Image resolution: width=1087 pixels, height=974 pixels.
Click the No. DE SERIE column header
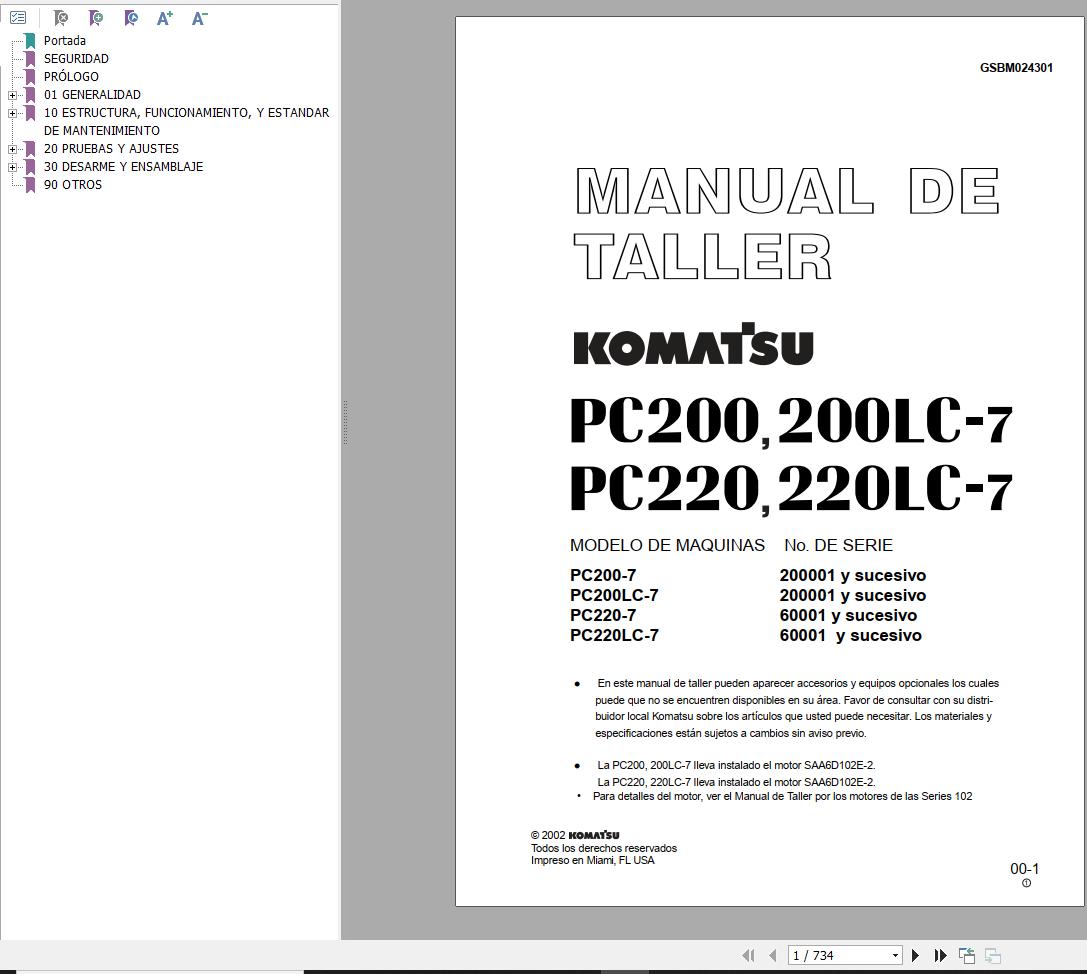pyautogui.click(x=838, y=546)
